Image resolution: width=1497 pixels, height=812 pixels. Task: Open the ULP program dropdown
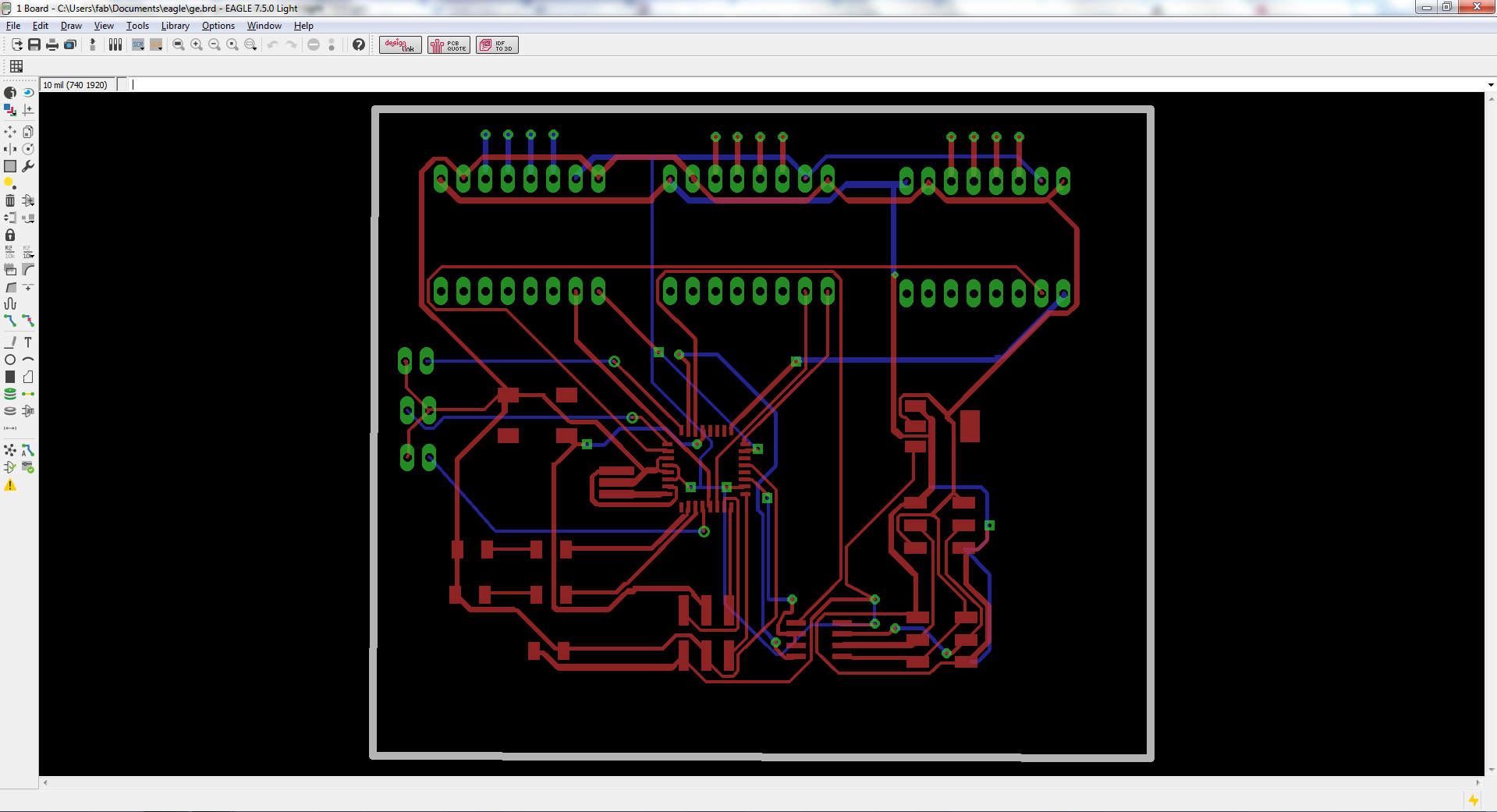coord(156,45)
